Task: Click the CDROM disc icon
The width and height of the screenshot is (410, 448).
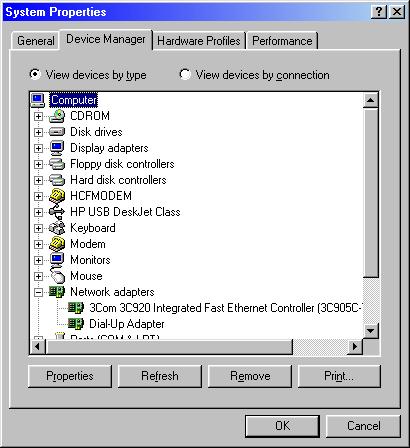Action: tap(57, 116)
